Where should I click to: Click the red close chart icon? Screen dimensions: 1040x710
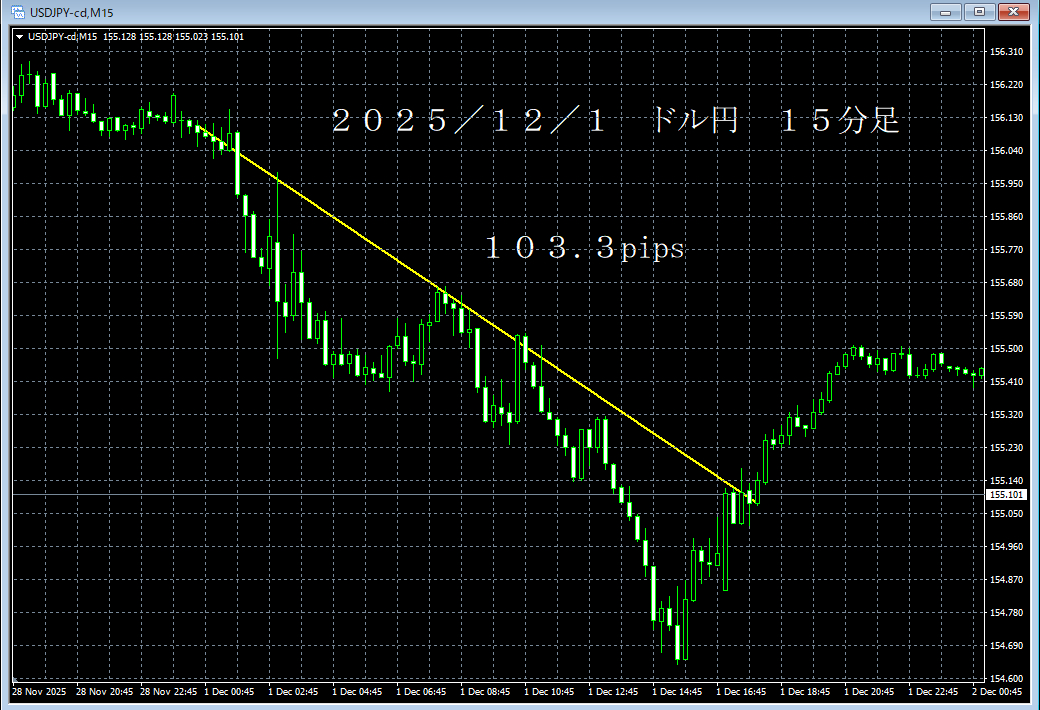(x=1012, y=11)
